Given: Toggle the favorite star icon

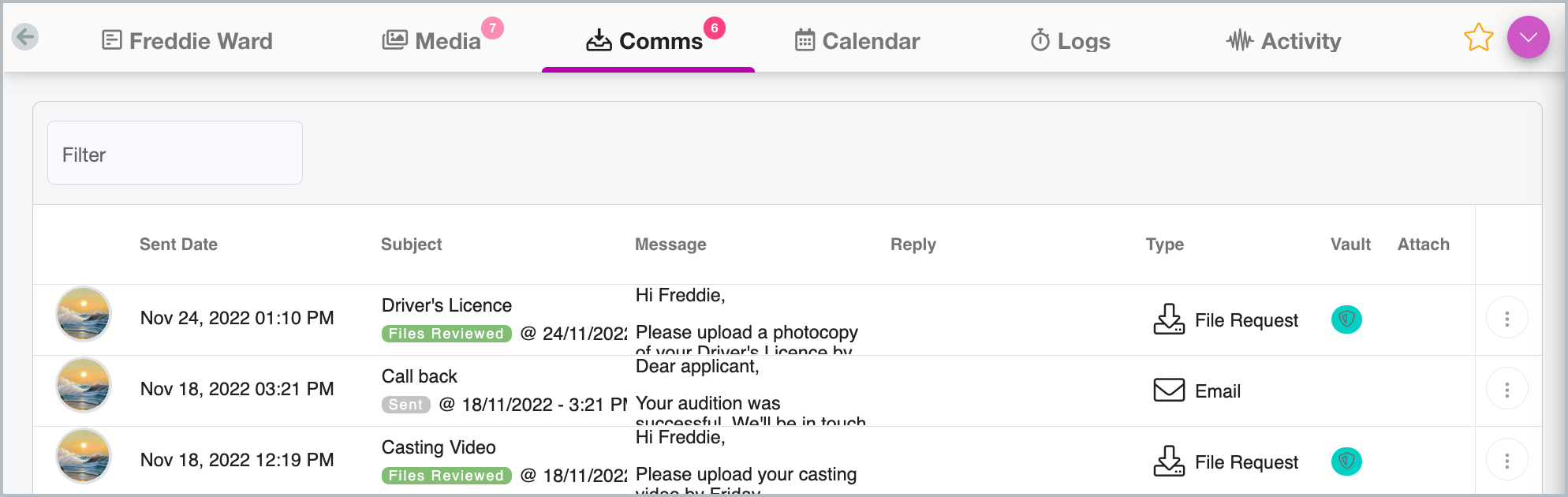Looking at the screenshot, I should pyautogui.click(x=1478, y=37).
